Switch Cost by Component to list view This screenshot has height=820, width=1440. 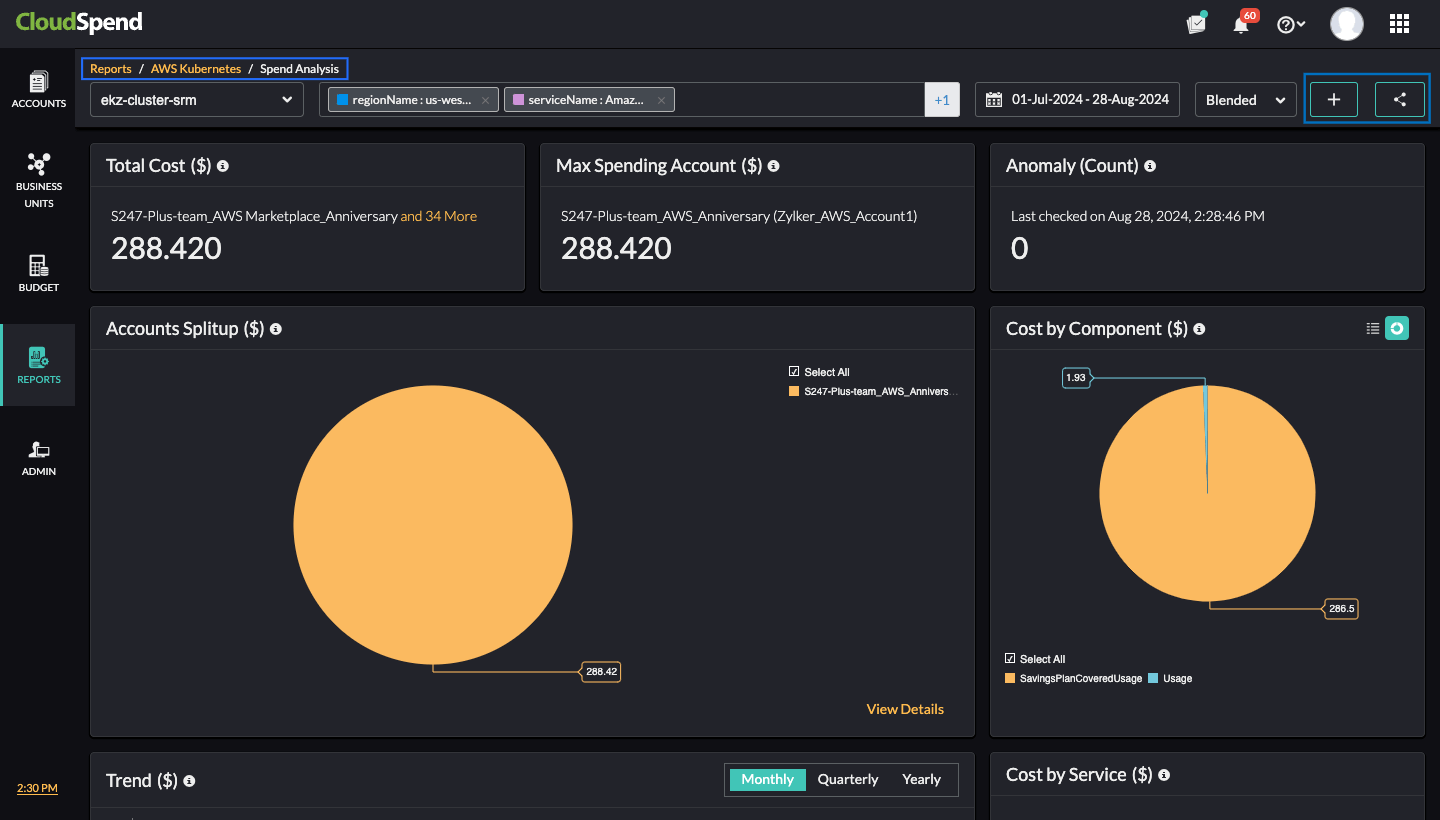[x=1373, y=329]
